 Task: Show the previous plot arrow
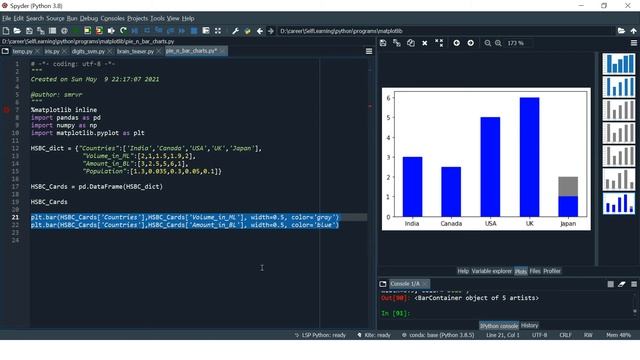click(x=456, y=43)
